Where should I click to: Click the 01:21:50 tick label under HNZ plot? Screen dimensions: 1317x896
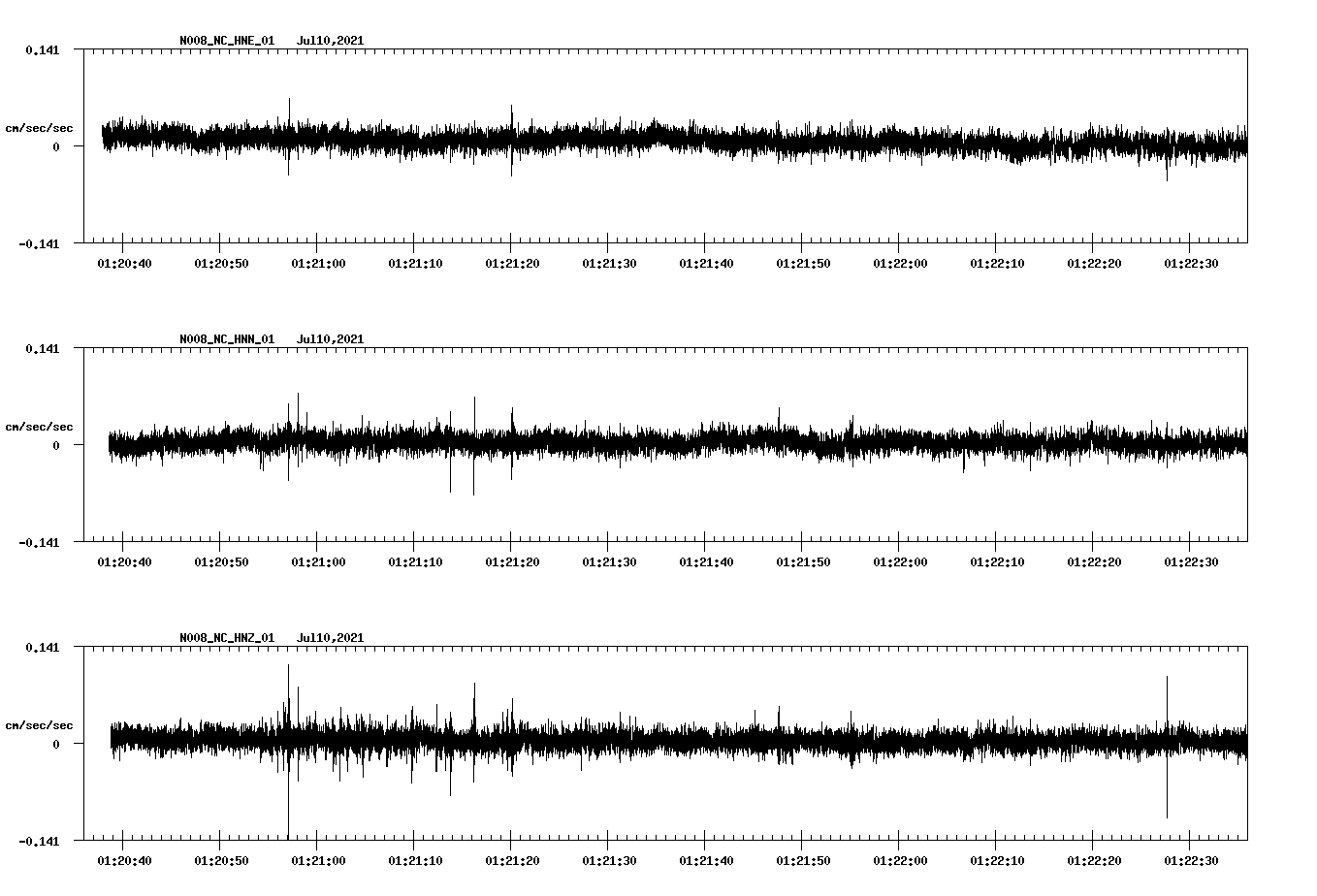click(802, 861)
